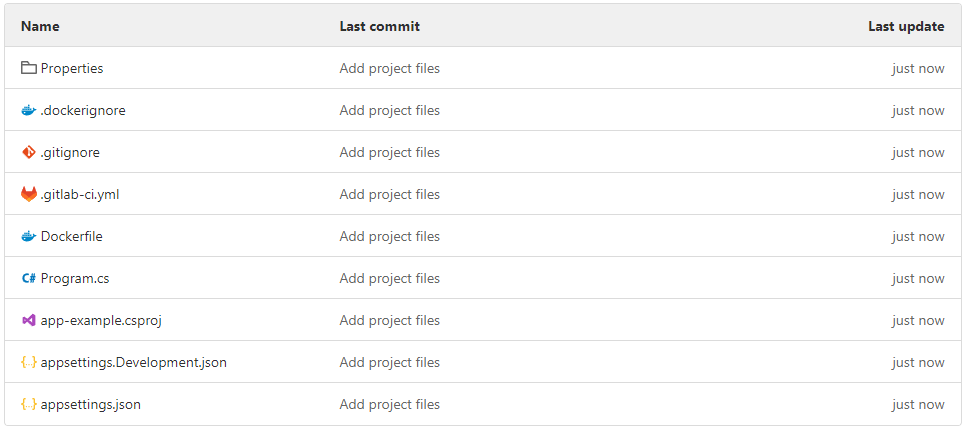Viewport: 965px width, 429px height.
Task: Click the Git icon beside .gitignore
Action: click(x=28, y=152)
